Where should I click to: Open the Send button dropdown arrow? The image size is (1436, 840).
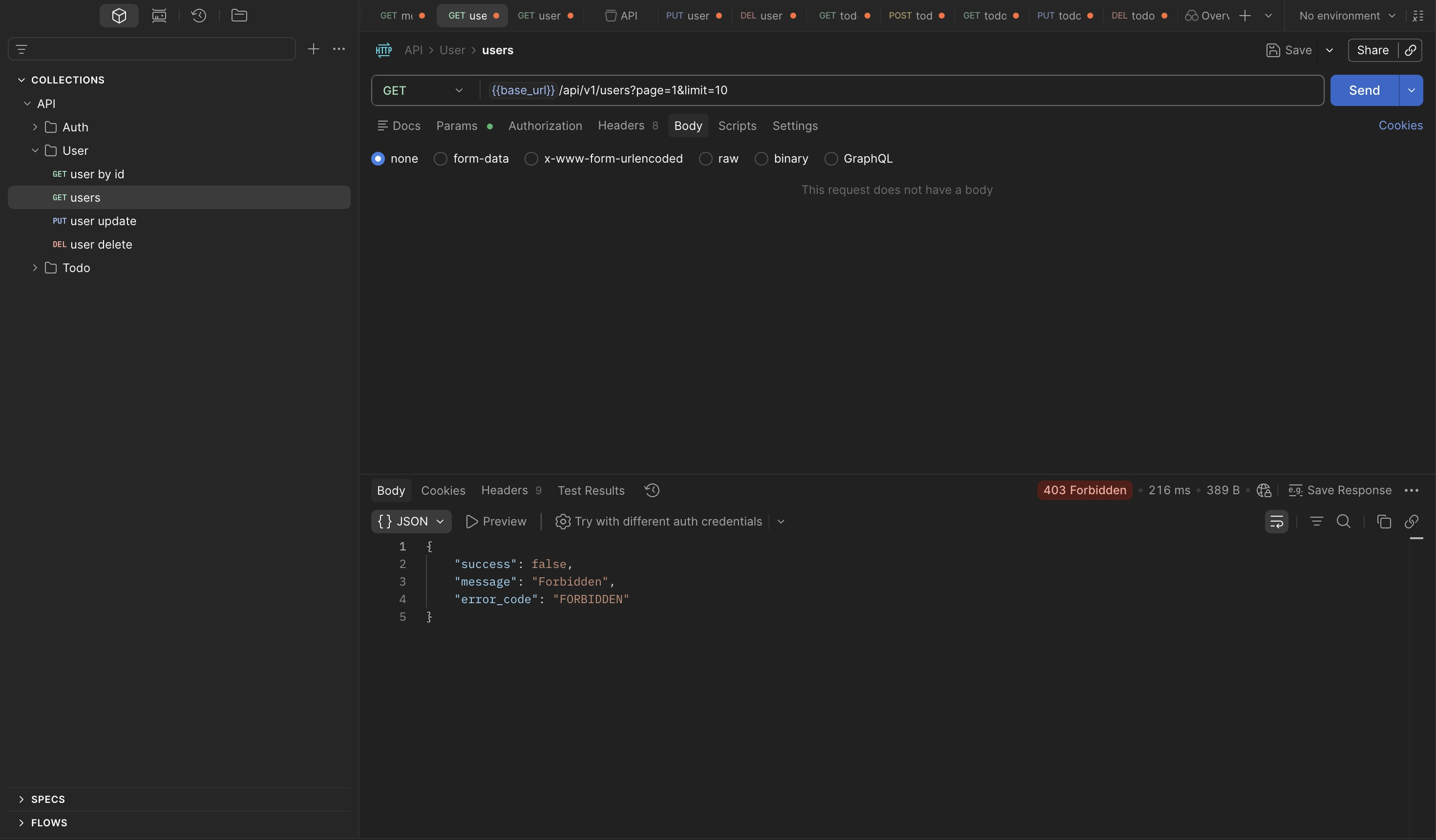[1411, 90]
